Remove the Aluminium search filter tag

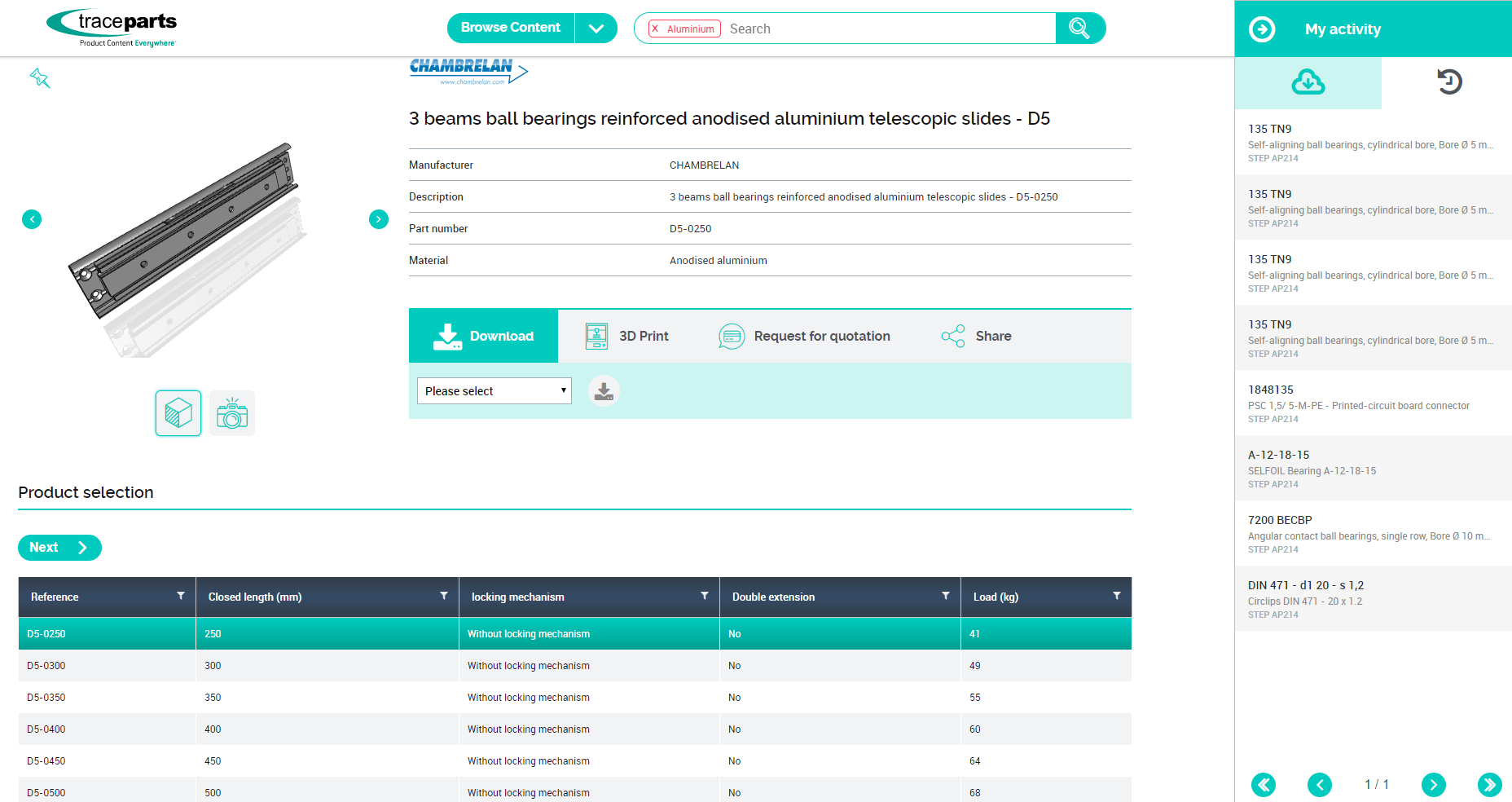[655, 29]
